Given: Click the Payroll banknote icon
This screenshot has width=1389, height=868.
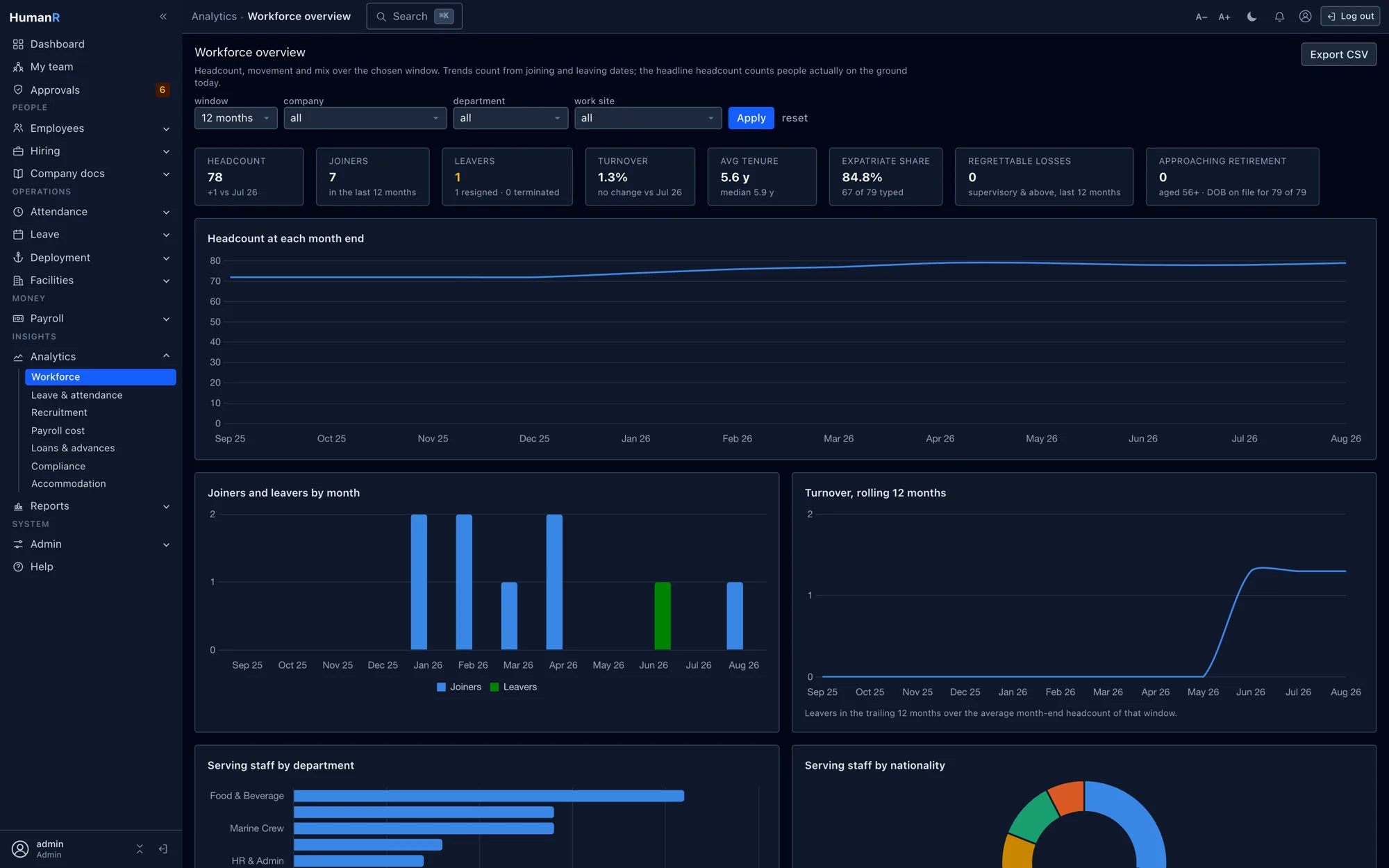Looking at the screenshot, I should point(18,319).
